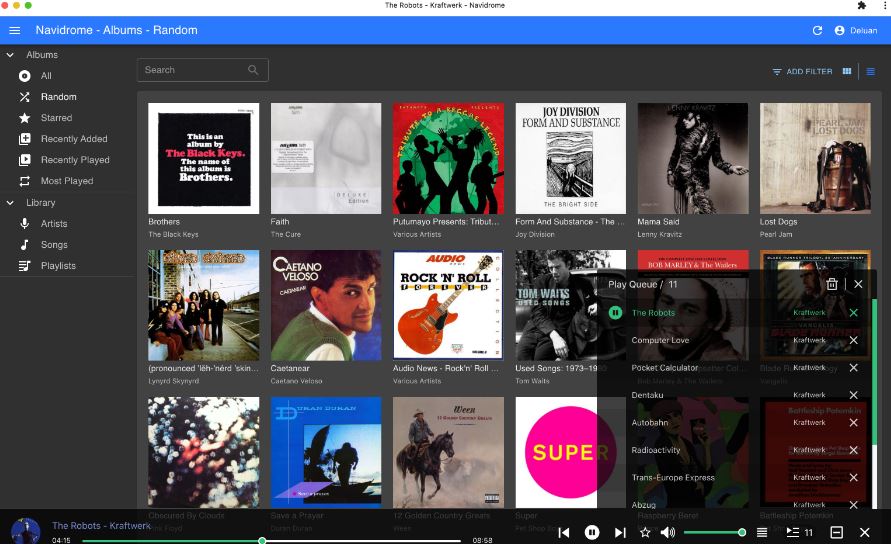891x544 pixels.
Task: Remove Pocket Calculator from the queue
Action: tap(853, 368)
